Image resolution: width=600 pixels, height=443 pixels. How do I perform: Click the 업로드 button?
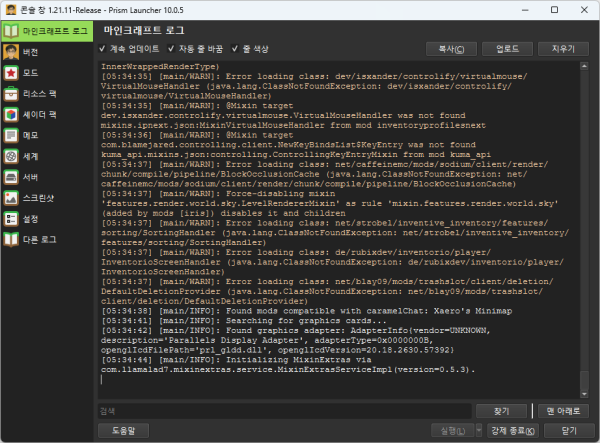pos(507,49)
